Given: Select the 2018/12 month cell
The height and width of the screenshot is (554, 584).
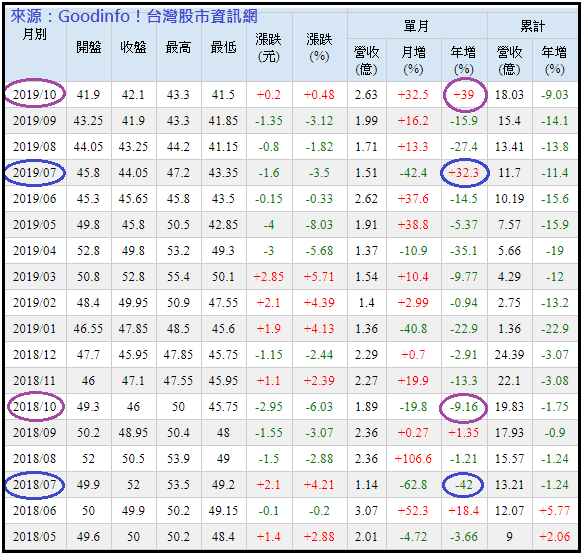Looking at the screenshot, I should (x=35, y=355).
